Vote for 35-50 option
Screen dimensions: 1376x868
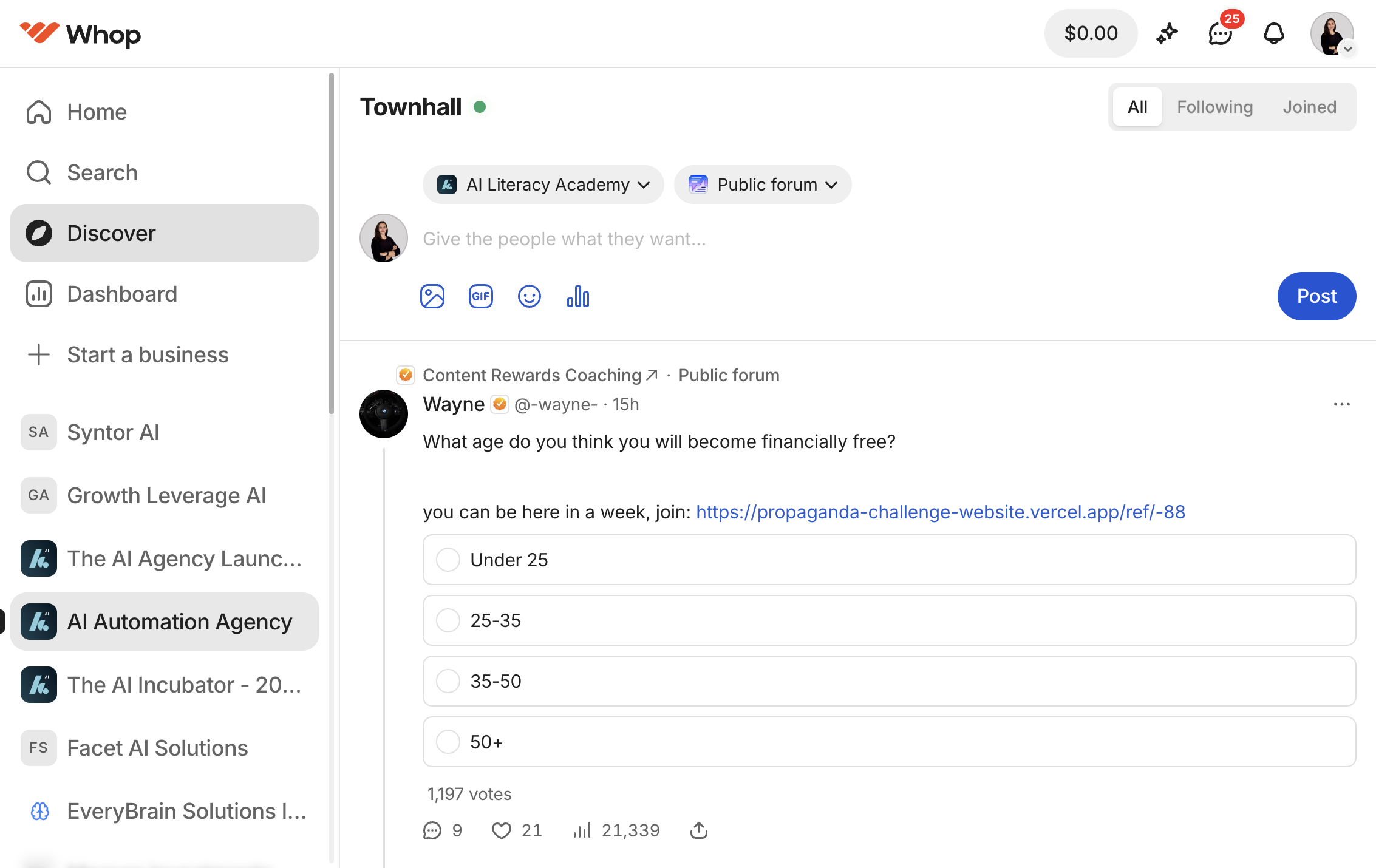click(890, 681)
